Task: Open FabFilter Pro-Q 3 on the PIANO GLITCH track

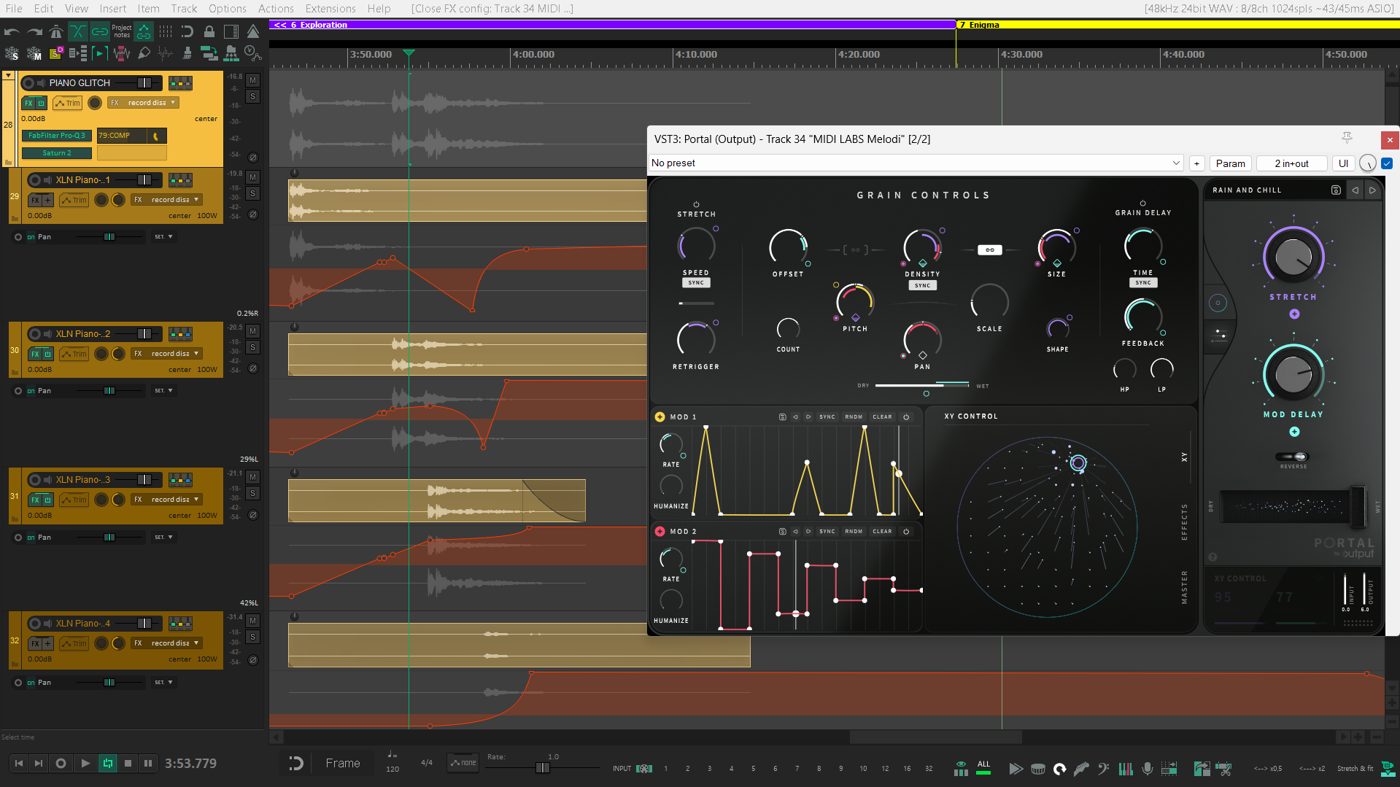Action: pos(57,135)
